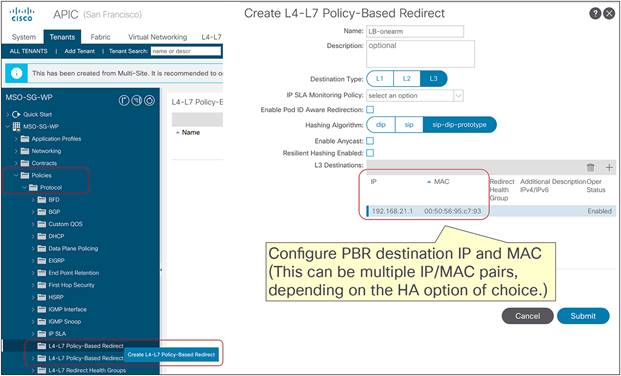Click the Cisco logo

click(x=22, y=14)
